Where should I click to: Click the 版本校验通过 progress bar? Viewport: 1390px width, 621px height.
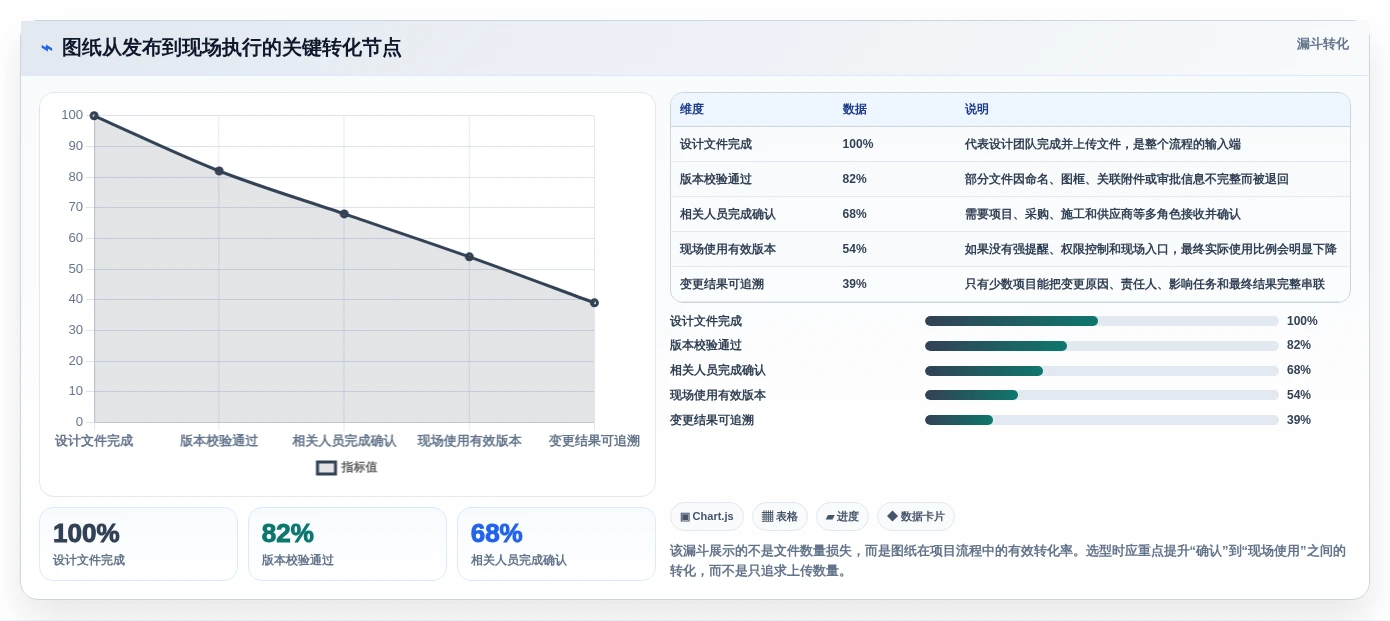1102,346
